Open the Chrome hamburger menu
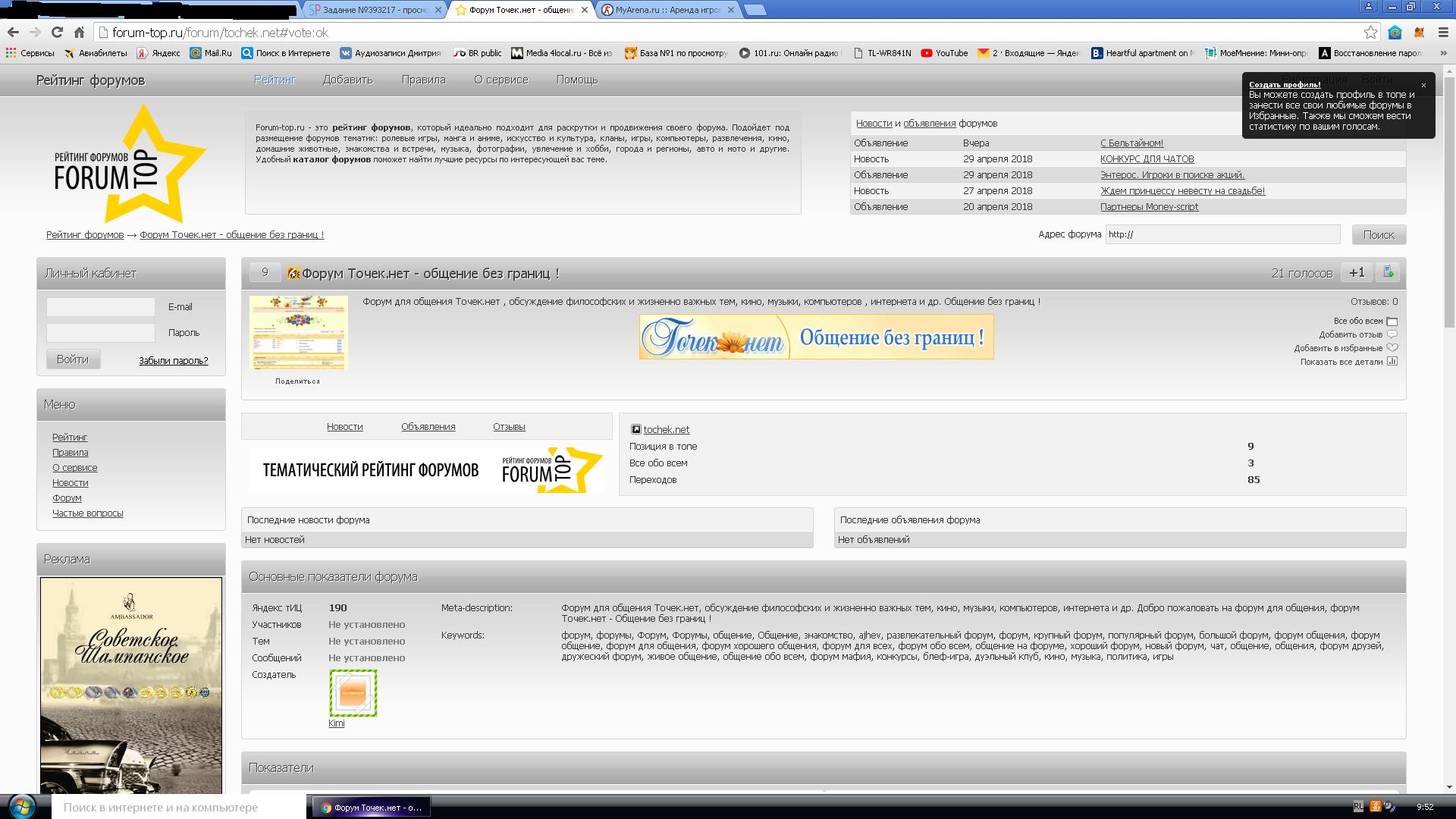Image resolution: width=1456 pixels, height=819 pixels. click(1444, 32)
